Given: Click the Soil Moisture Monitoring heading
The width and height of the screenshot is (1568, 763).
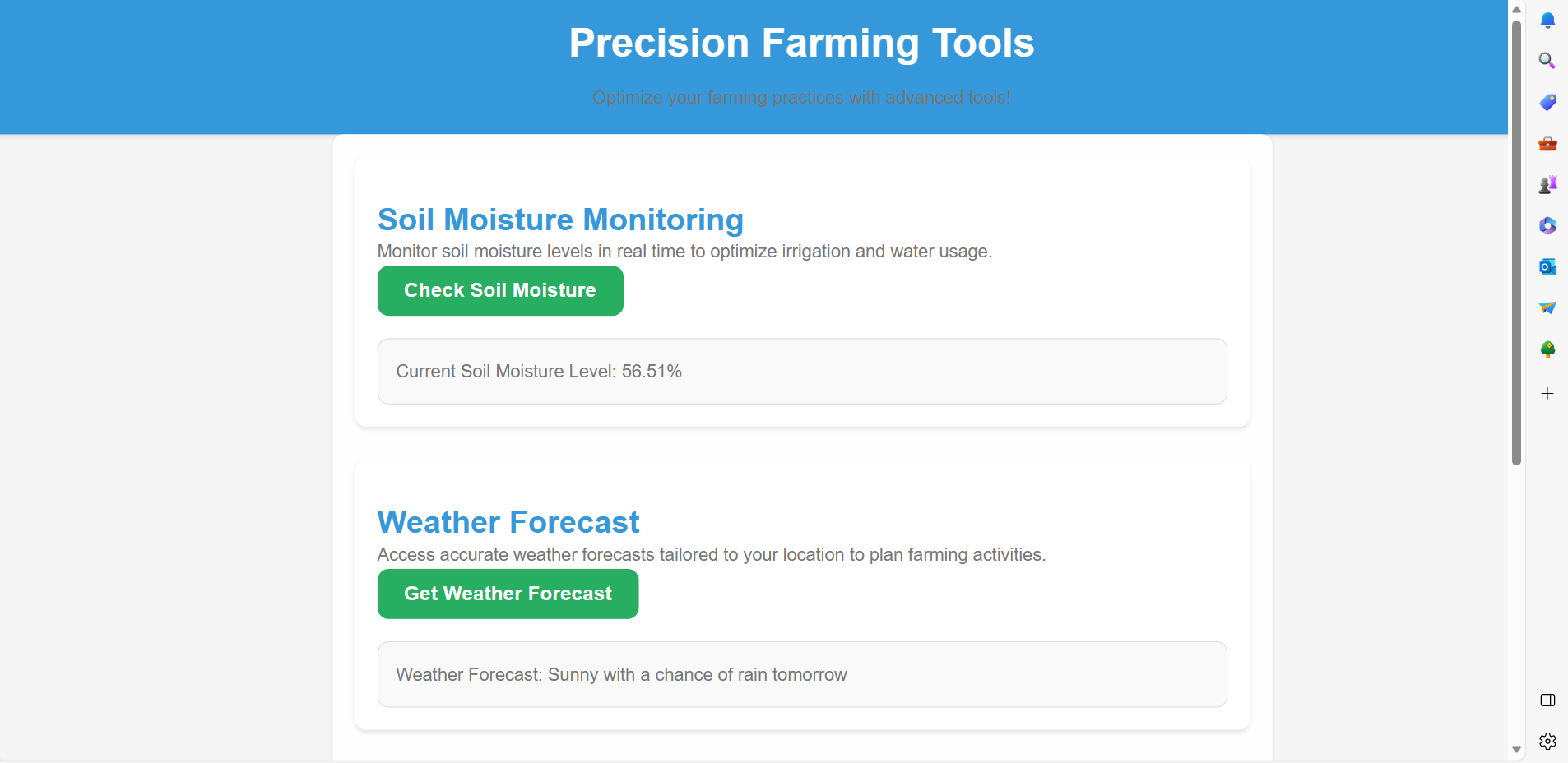Looking at the screenshot, I should click(560, 220).
